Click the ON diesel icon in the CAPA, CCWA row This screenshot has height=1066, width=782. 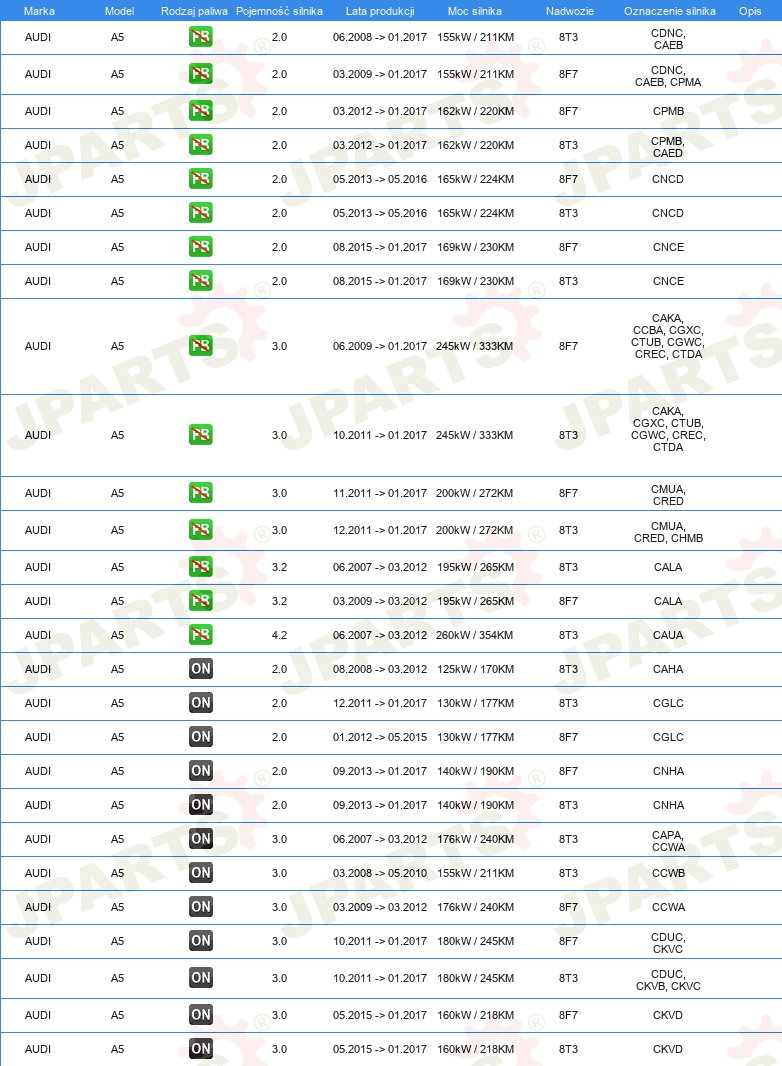(201, 839)
